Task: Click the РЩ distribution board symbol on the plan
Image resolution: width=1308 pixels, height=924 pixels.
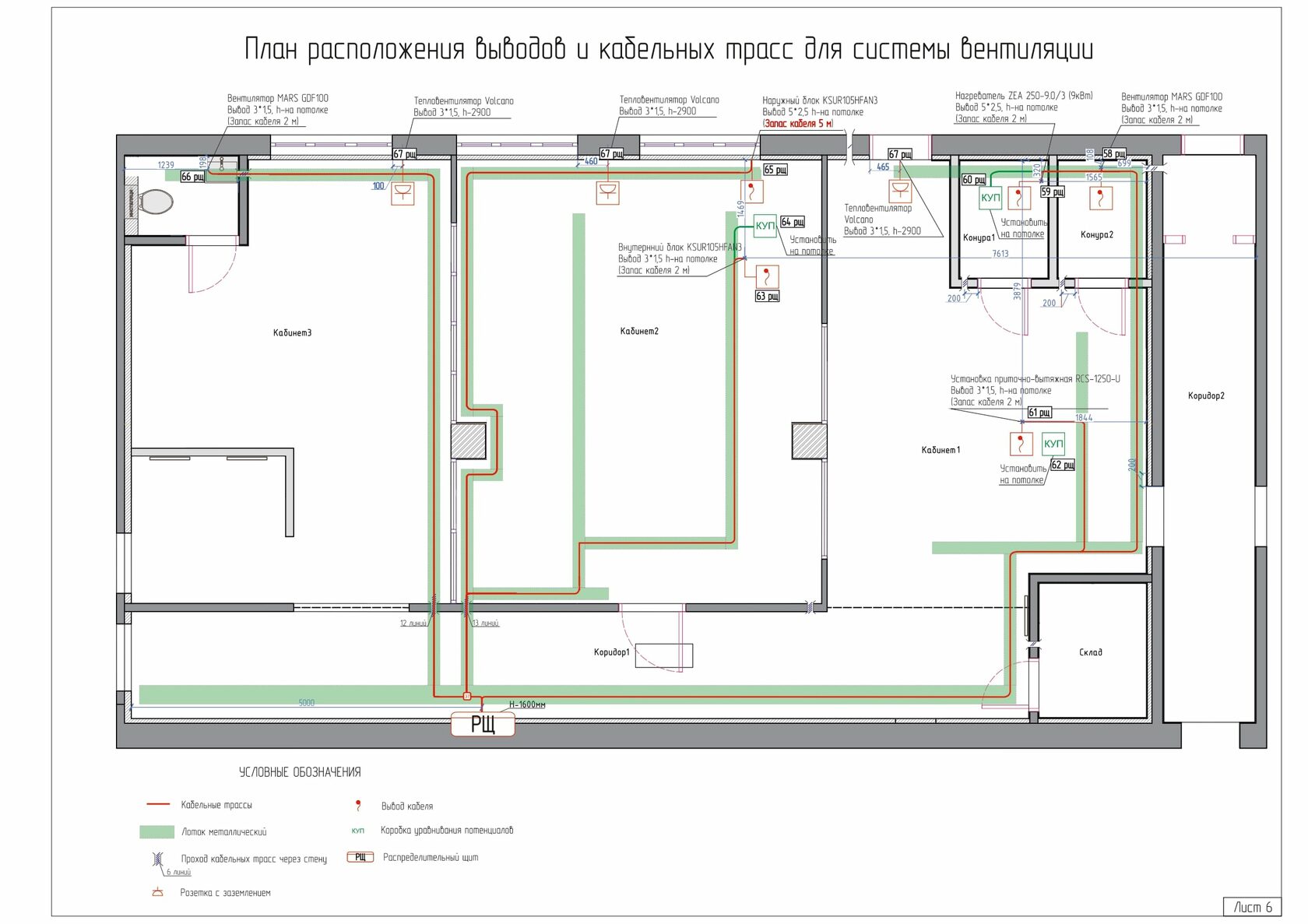Action: pyautogui.click(x=483, y=724)
